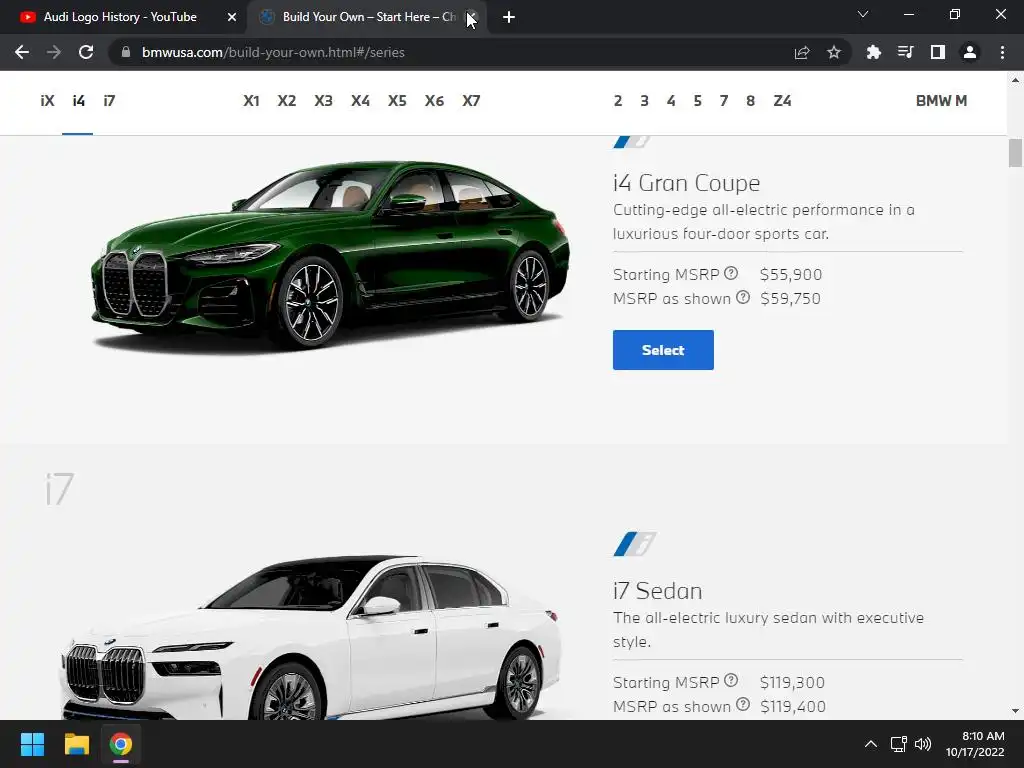Click the BMW i badge above i7 Sedan

coord(634,544)
